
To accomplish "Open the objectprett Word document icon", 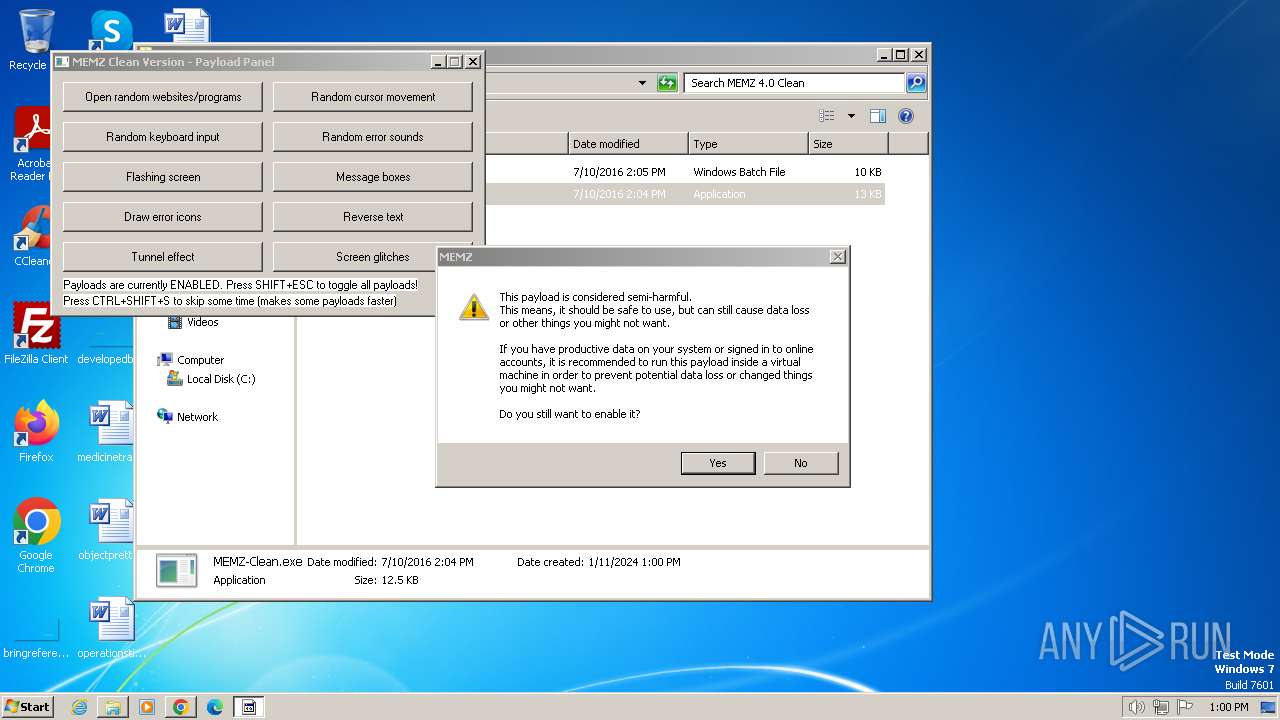I will pos(109,530).
